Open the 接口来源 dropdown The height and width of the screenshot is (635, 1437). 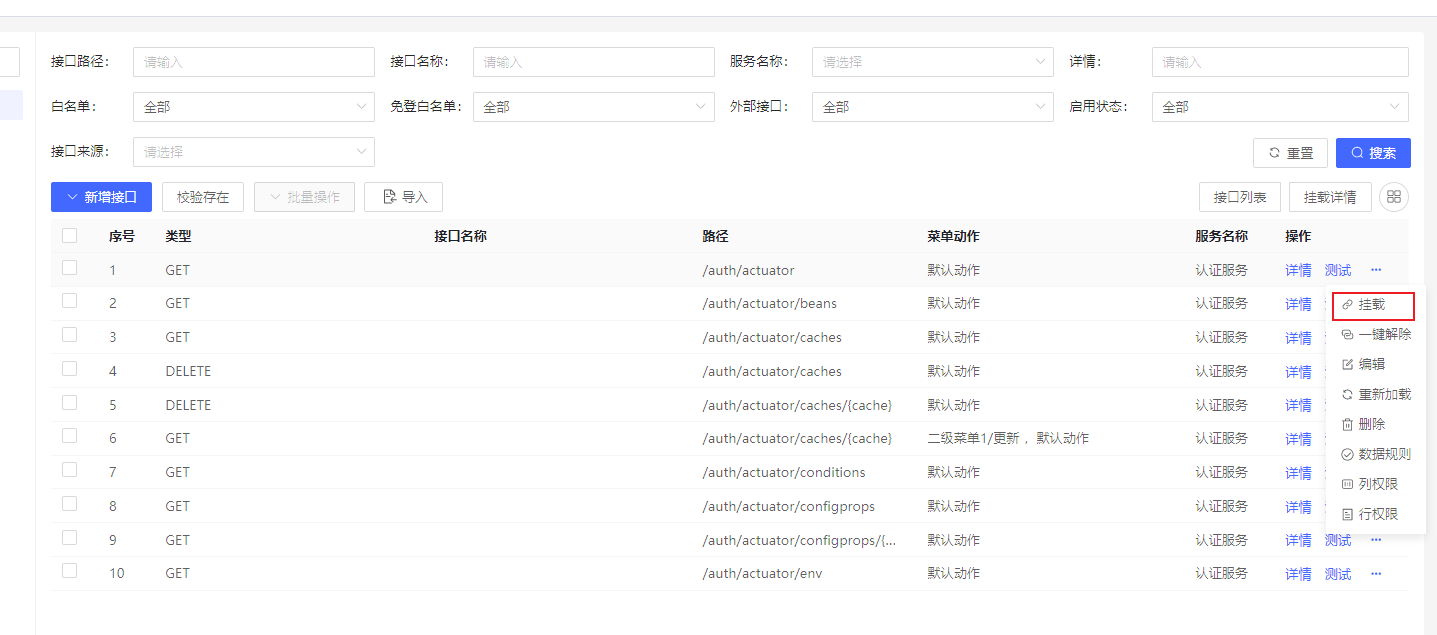coord(254,152)
